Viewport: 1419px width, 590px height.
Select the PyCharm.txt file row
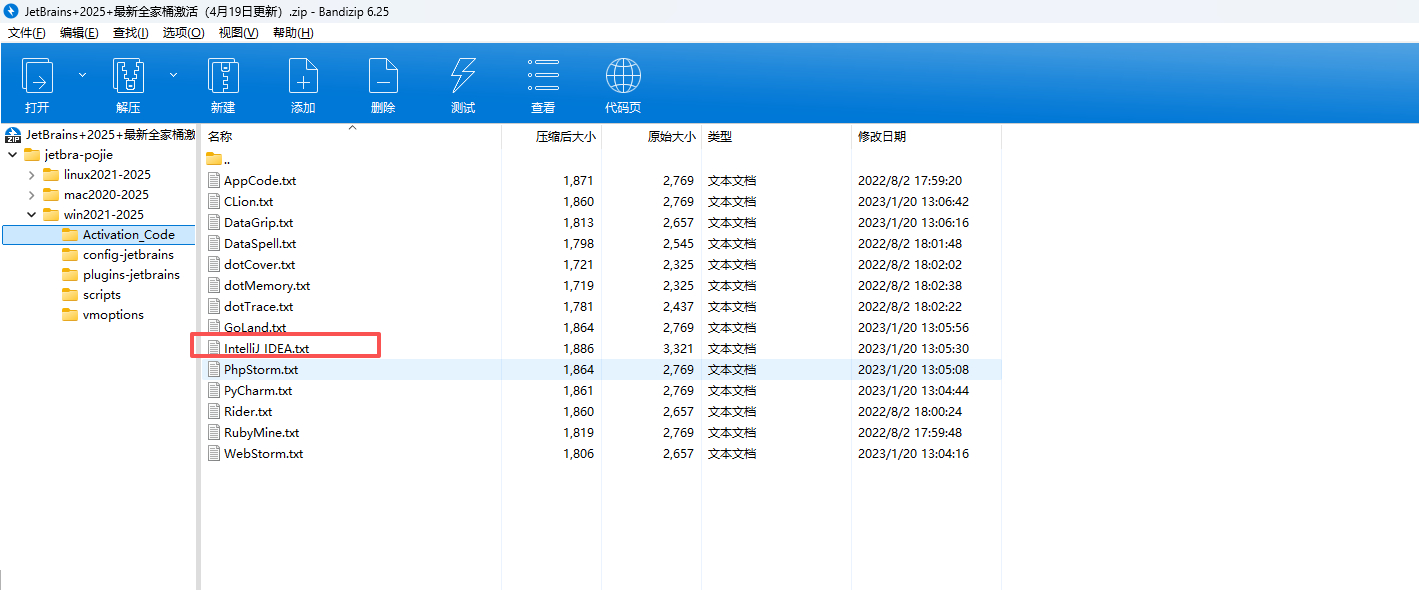pyautogui.click(x=258, y=391)
